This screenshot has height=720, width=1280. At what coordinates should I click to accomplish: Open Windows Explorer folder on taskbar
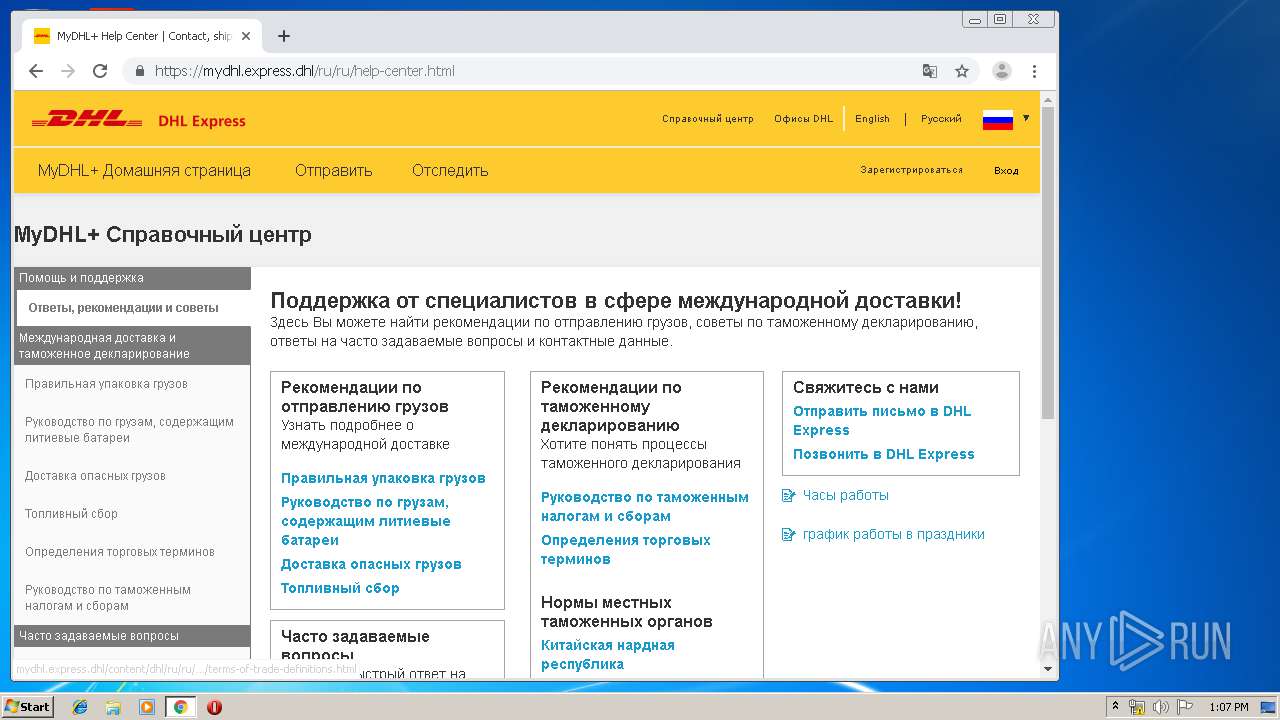[113, 707]
